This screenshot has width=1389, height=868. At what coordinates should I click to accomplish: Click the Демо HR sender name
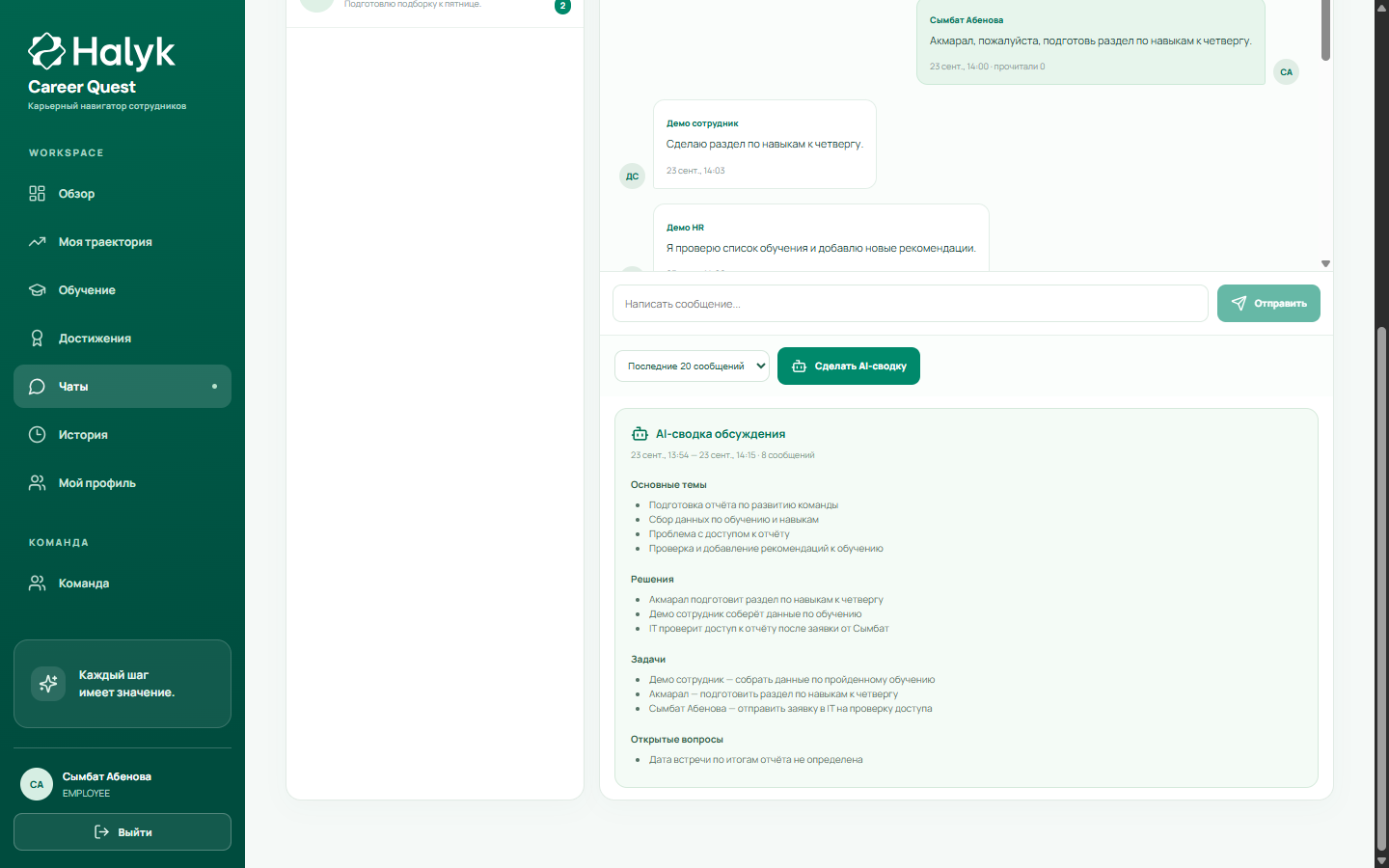685,228
